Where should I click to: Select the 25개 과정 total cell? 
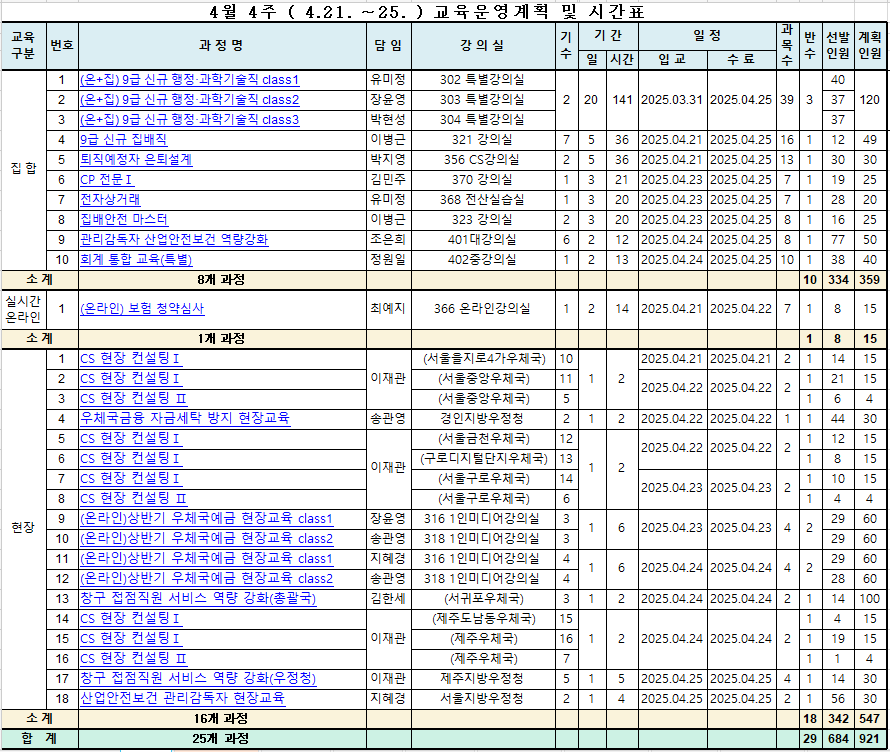click(221, 739)
